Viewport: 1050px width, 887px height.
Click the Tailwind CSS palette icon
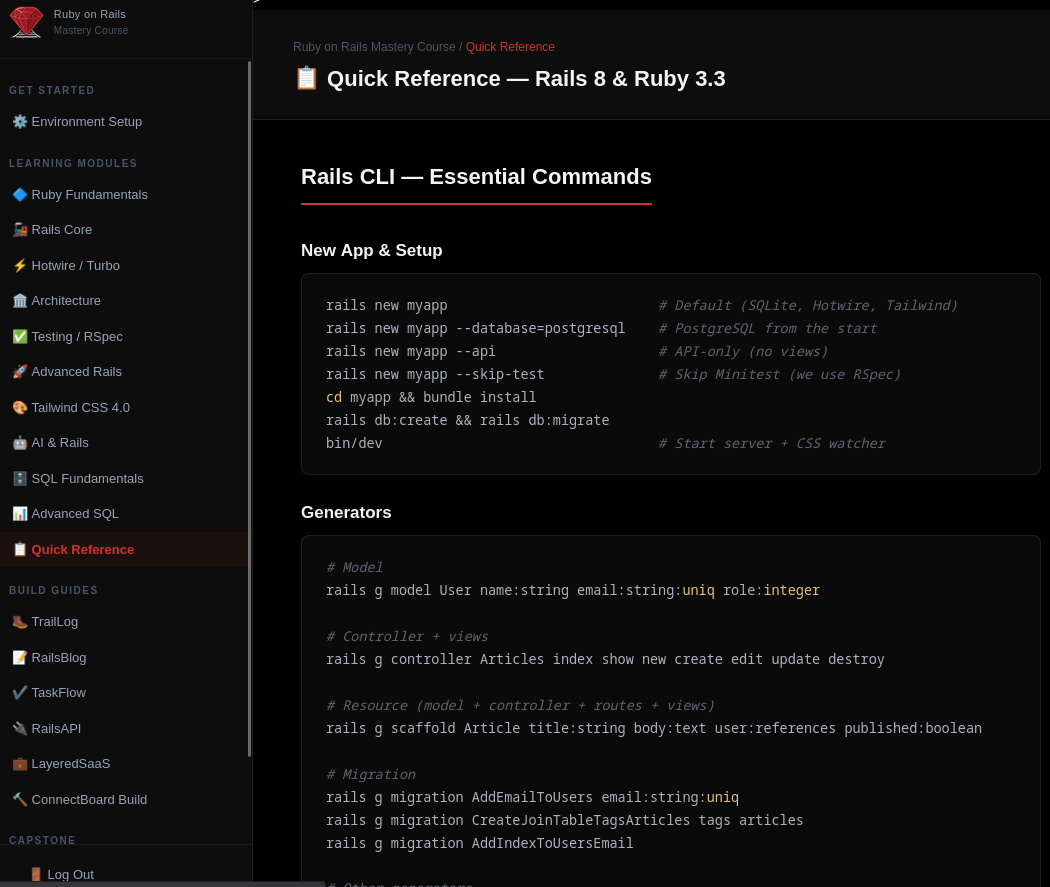coord(20,408)
